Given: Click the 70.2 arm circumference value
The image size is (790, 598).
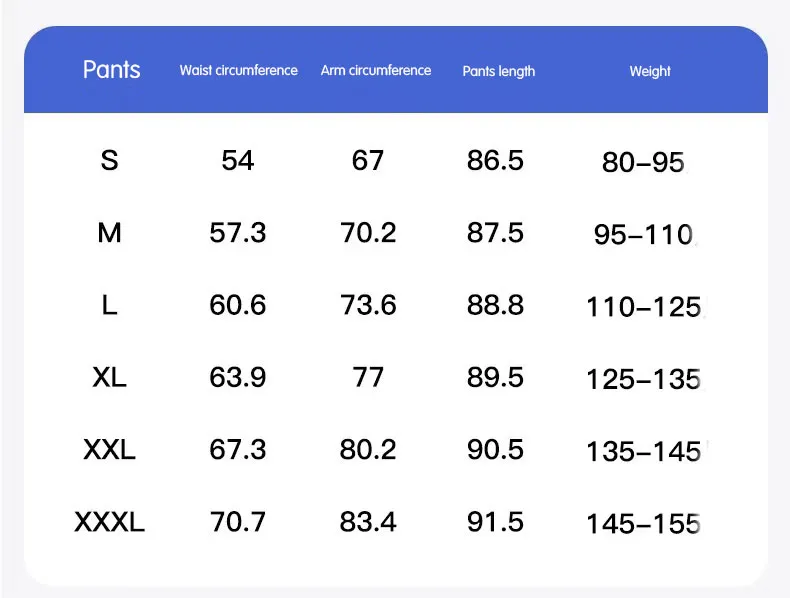Looking at the screenshot, I should pos(368,233).
